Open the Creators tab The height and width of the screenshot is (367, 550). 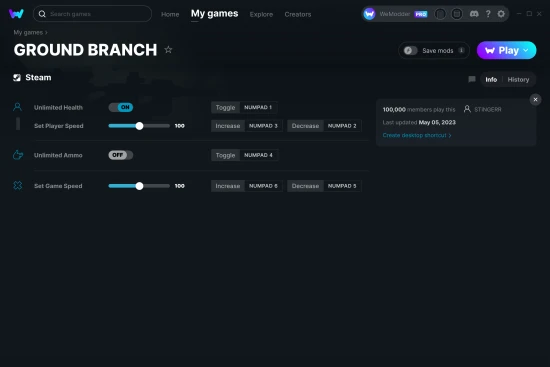click(298, 14)
